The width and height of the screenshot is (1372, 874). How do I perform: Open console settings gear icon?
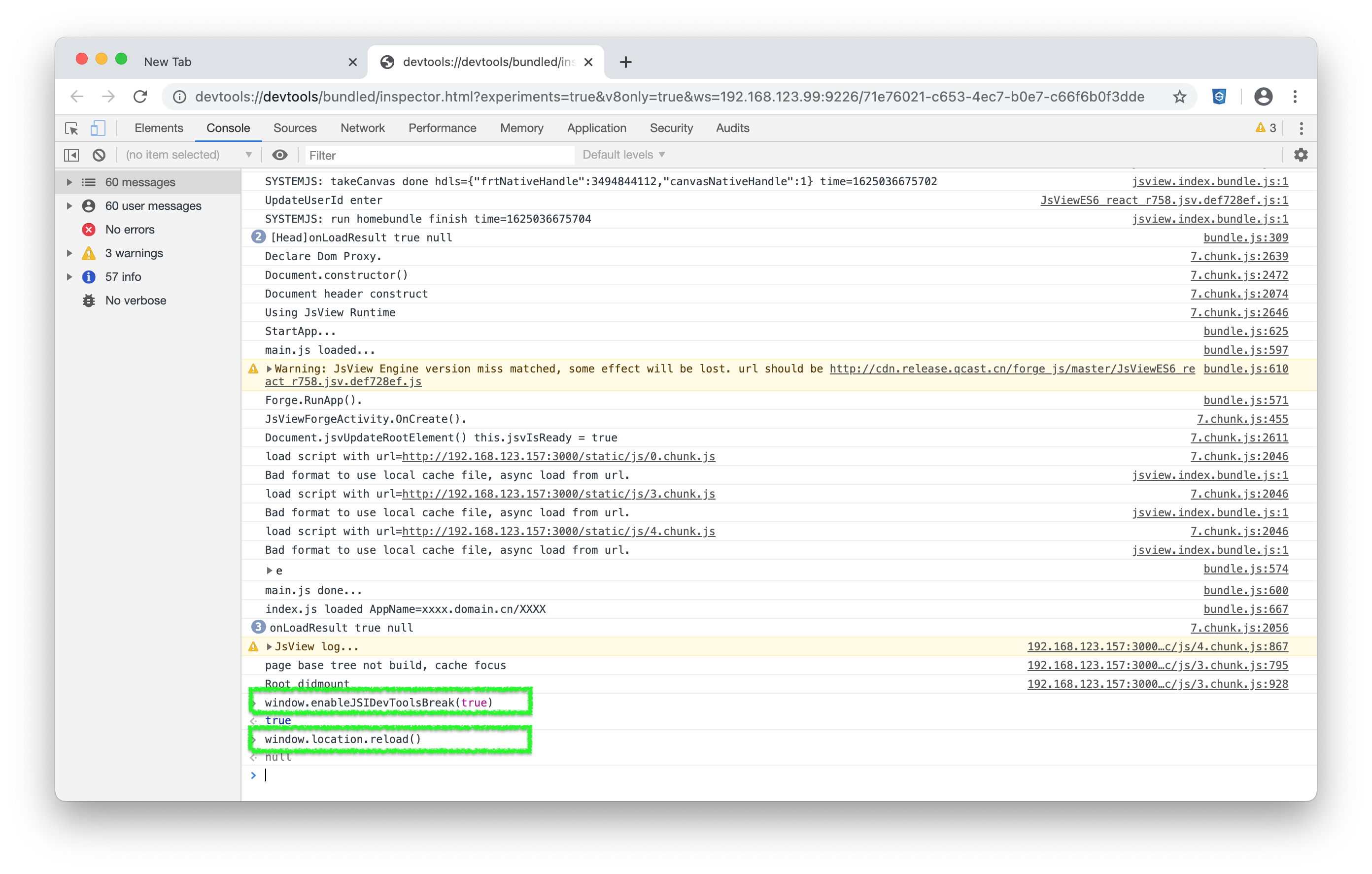(1300, 155)
